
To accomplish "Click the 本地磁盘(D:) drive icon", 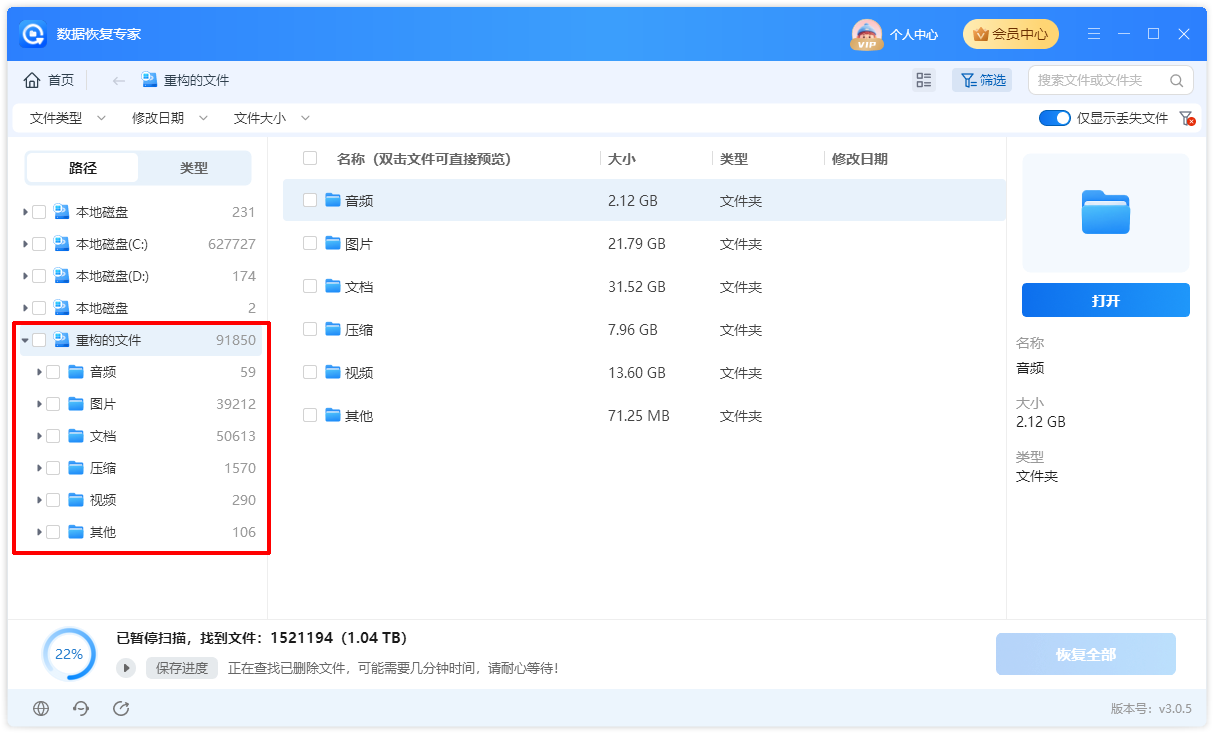I will (x=61, y=276).
